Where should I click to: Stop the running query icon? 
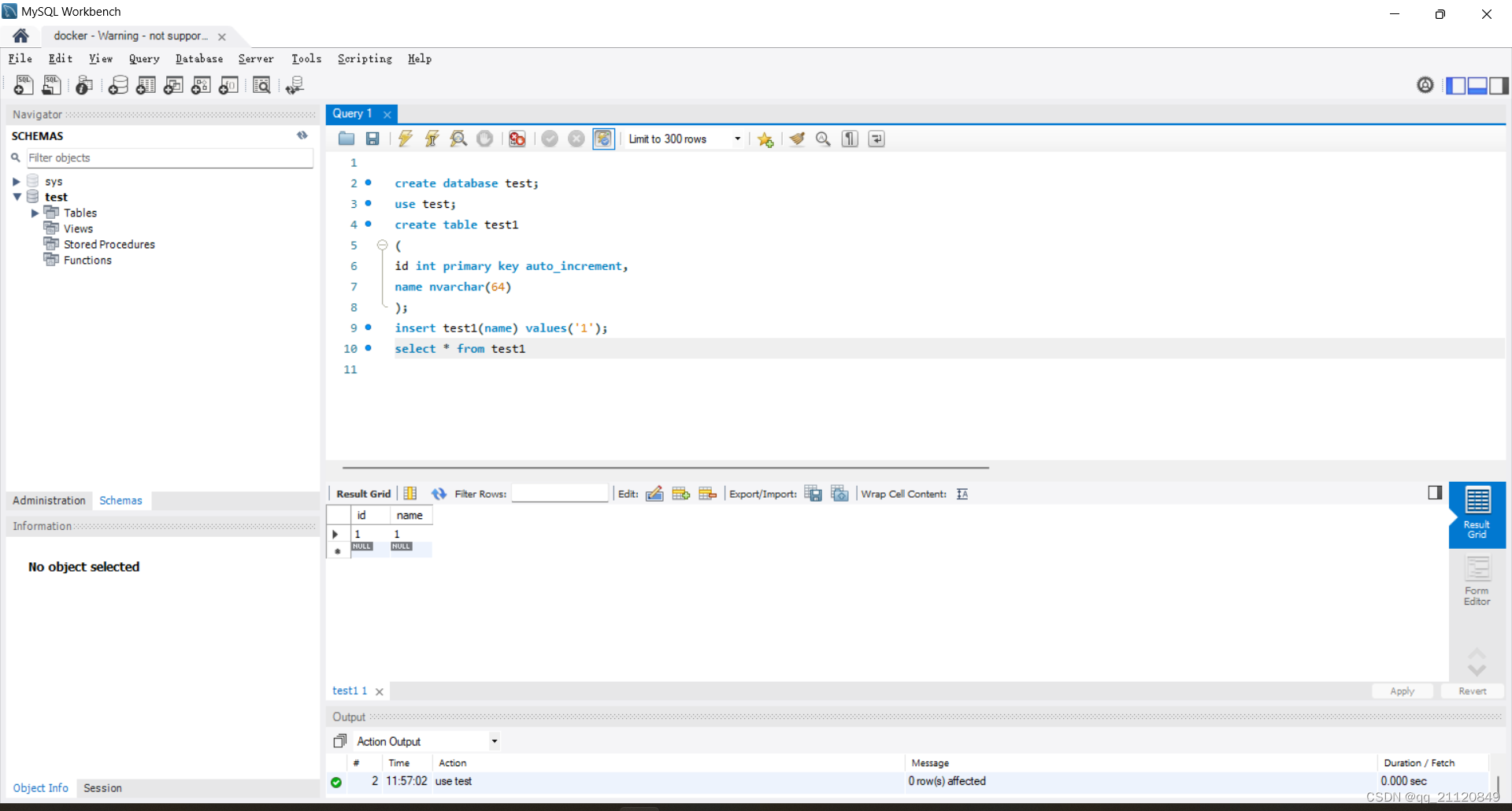point(485,139)
